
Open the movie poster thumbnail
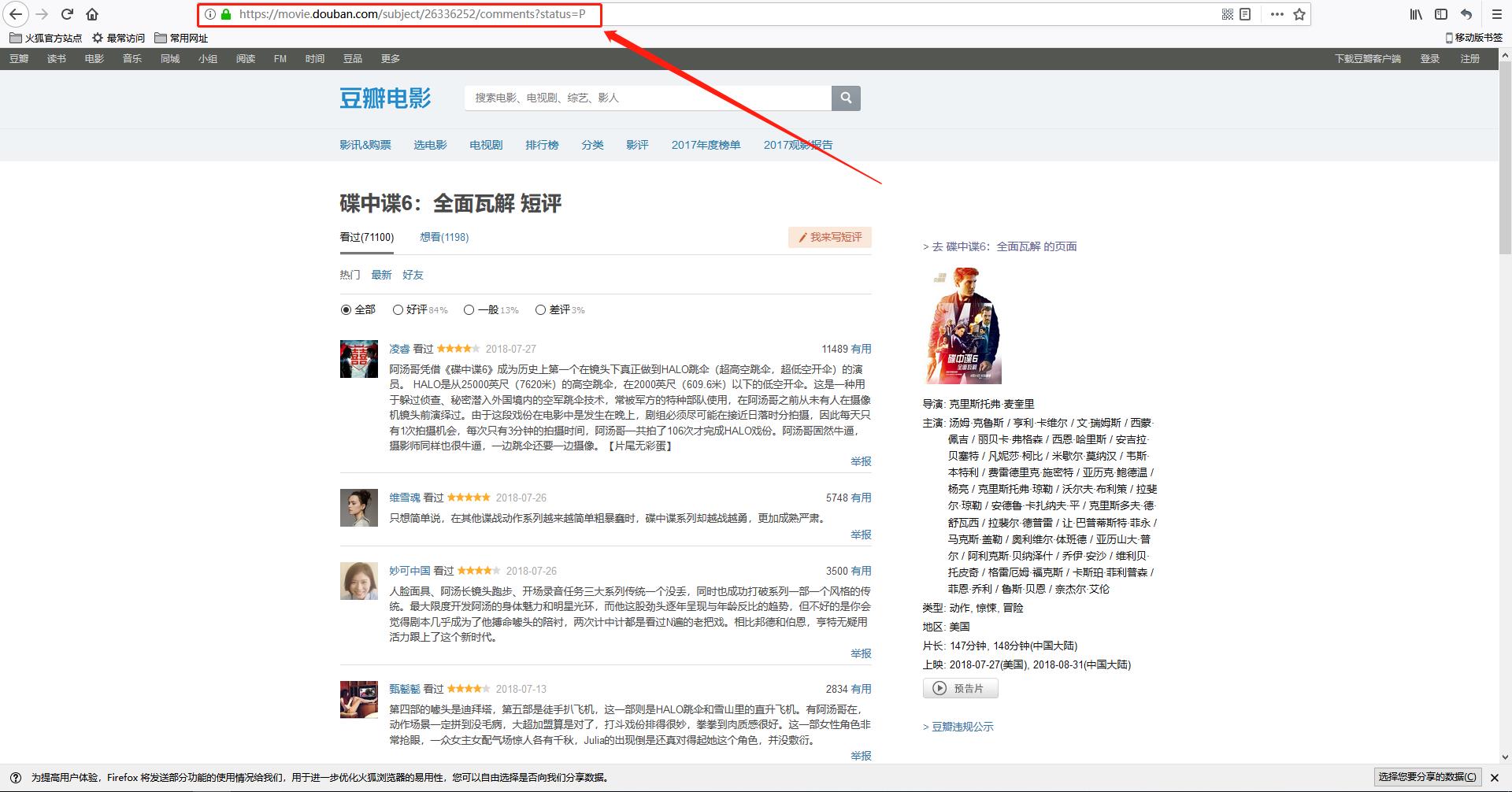tap(962, 325)
